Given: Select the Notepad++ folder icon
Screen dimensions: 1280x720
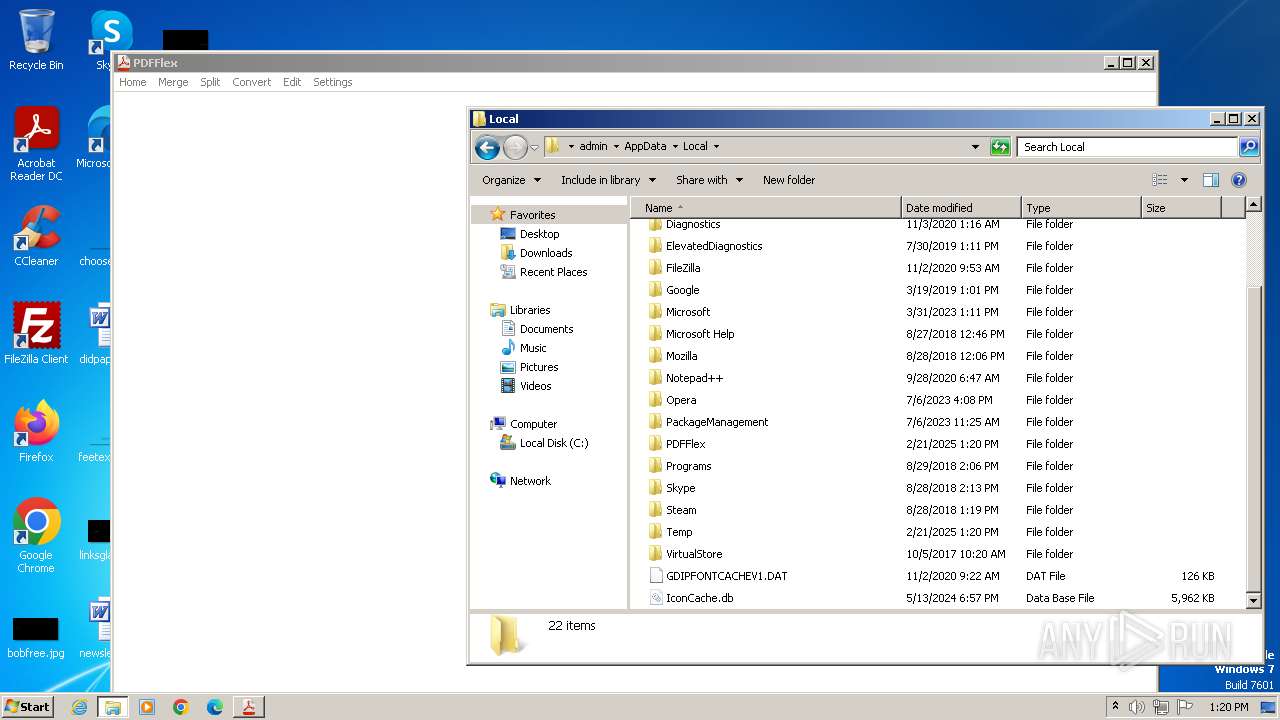Looking at the screenshot, I should click(656, 378).
